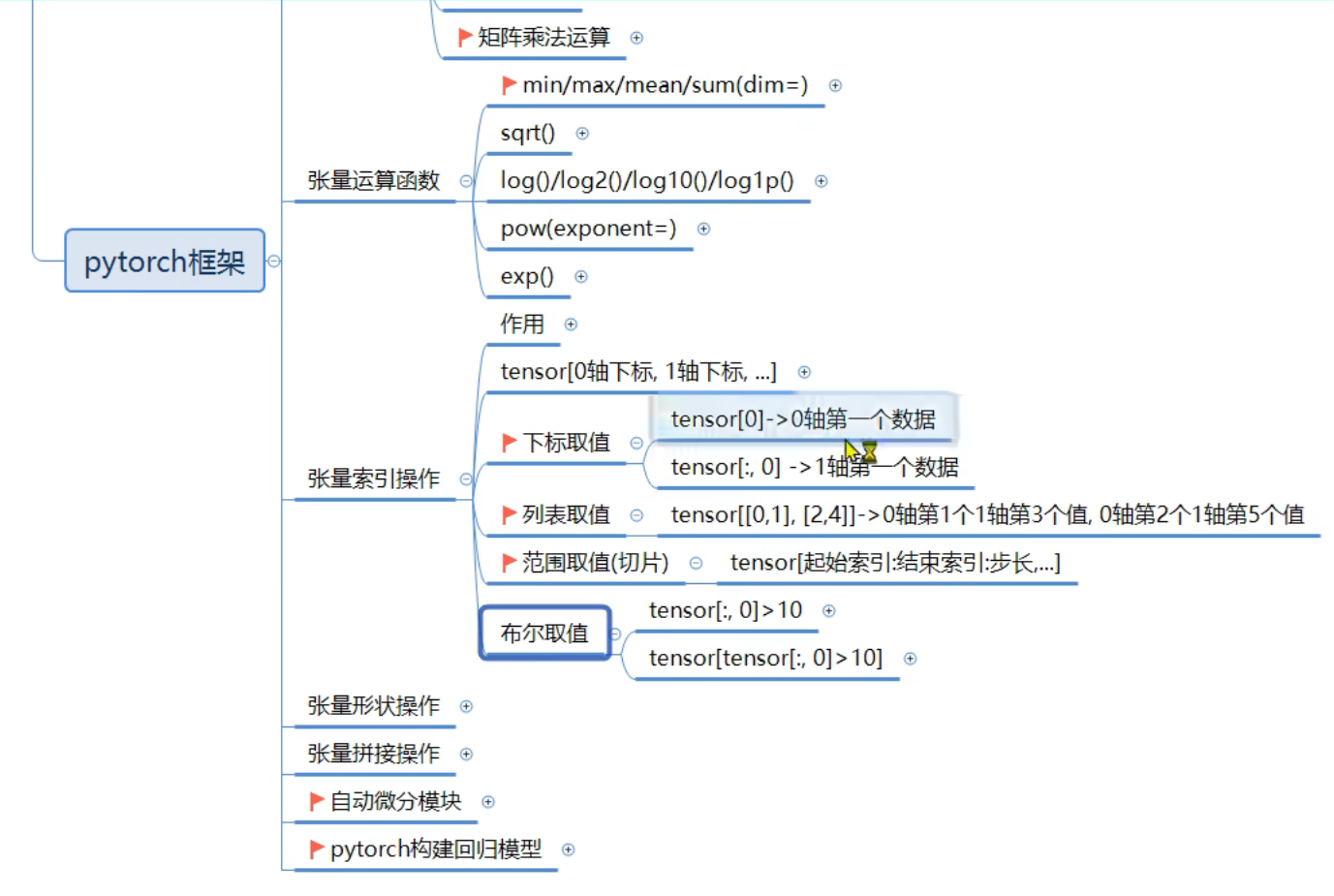1334x896 pixels.
Task: Click the red flag on 下标取值
Action: (x=510, y=443)
